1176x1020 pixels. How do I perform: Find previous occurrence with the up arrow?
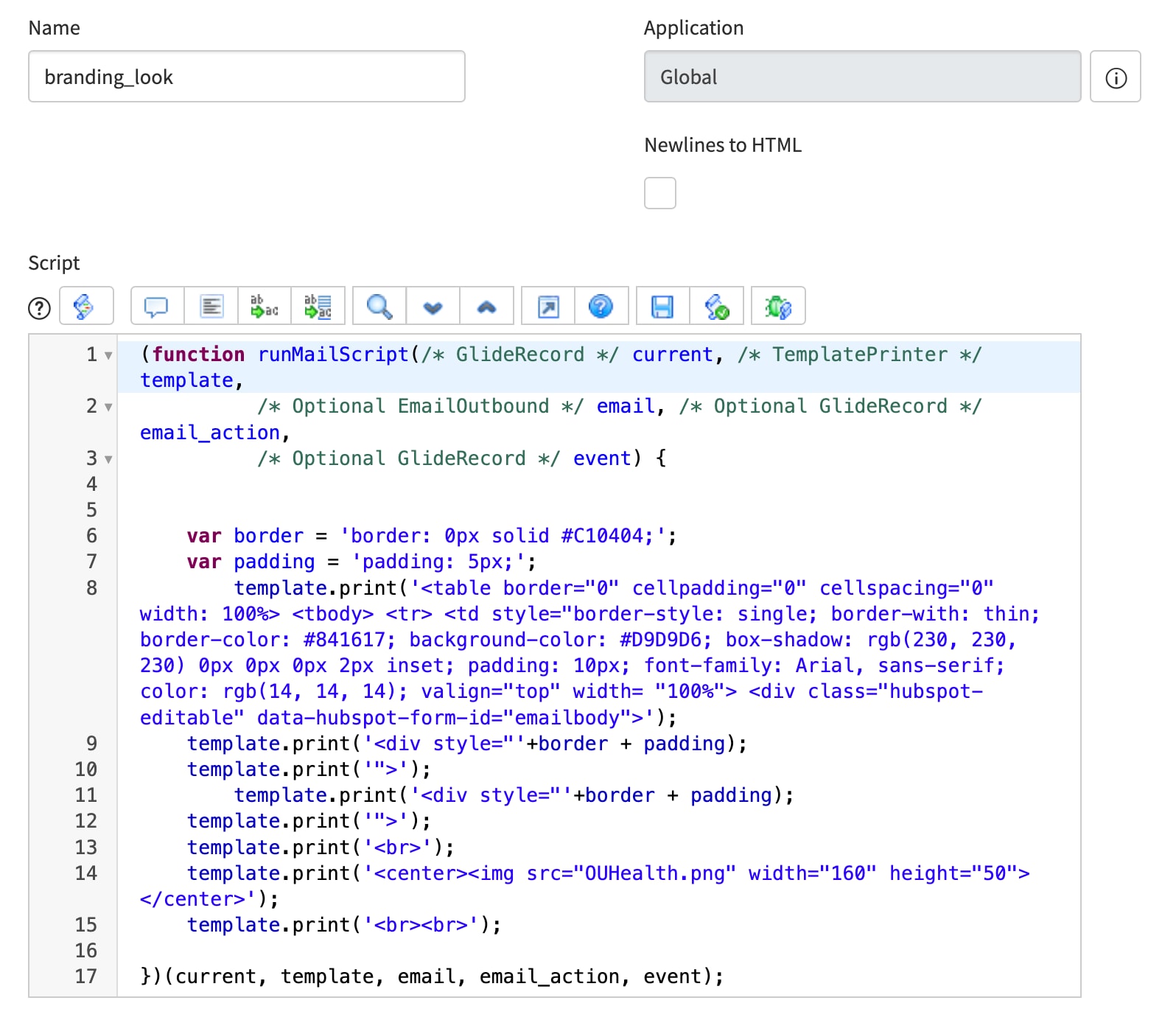point(487,306)
